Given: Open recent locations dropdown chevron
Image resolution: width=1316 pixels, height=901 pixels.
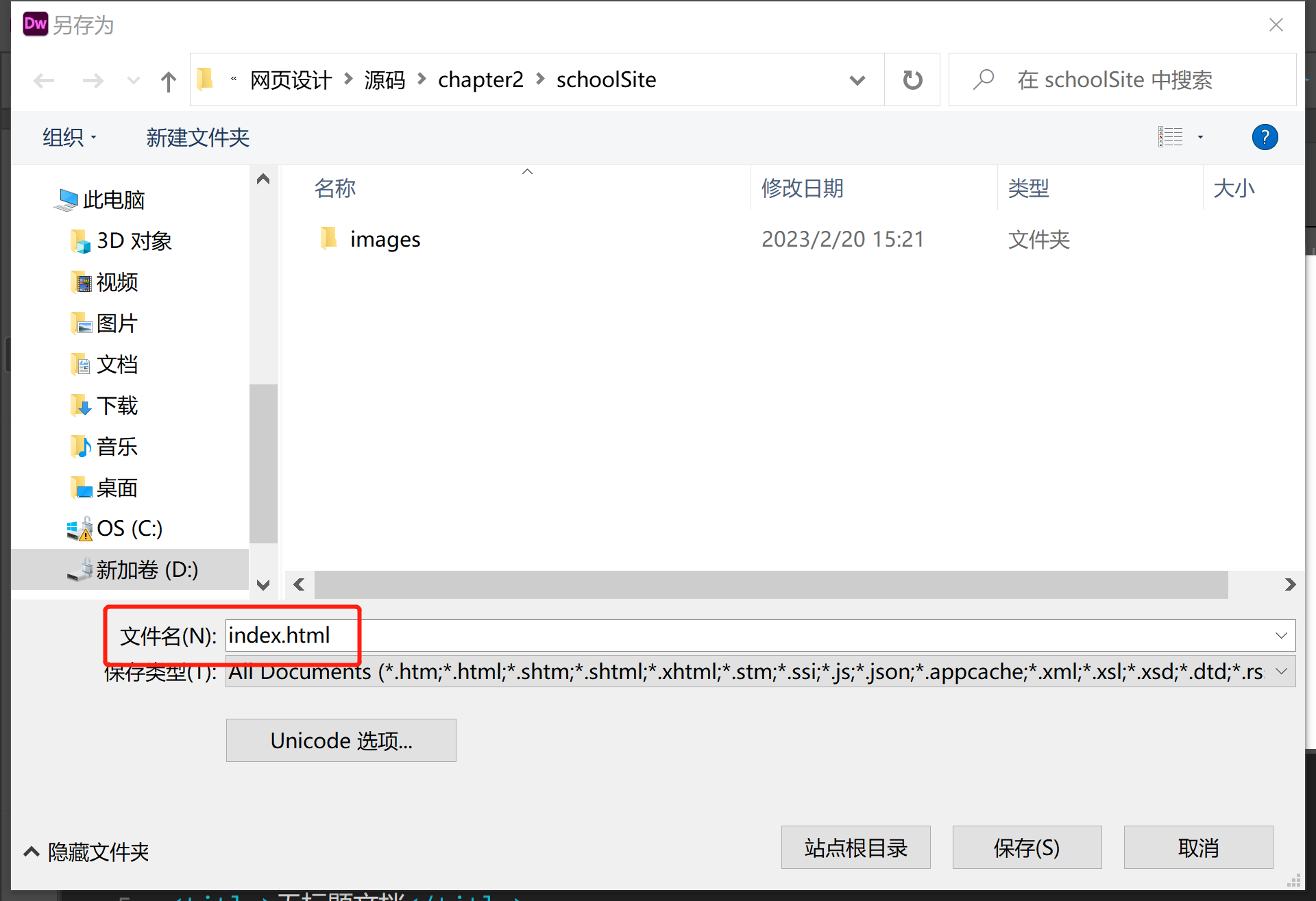Looking at the screenshot, I should pos(133,81).
